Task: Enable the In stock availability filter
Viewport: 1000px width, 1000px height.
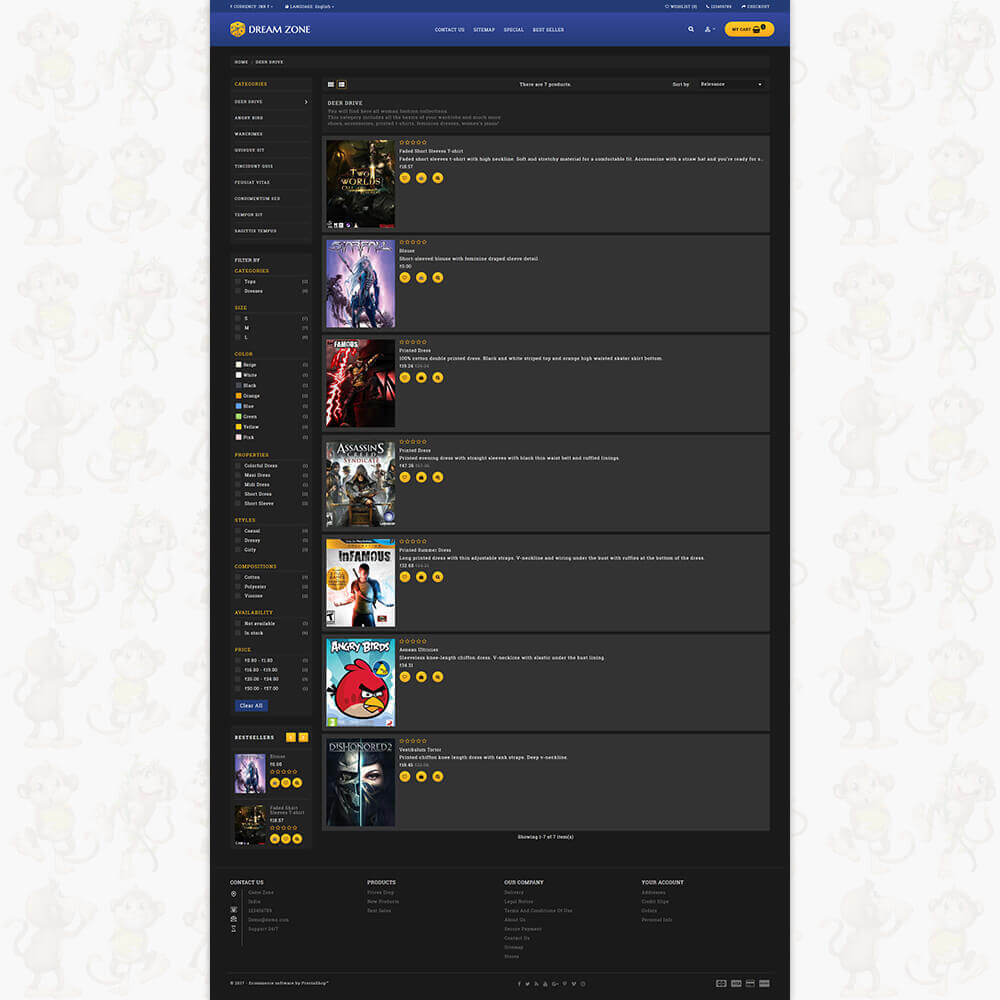Action: (x=238, y=633)
